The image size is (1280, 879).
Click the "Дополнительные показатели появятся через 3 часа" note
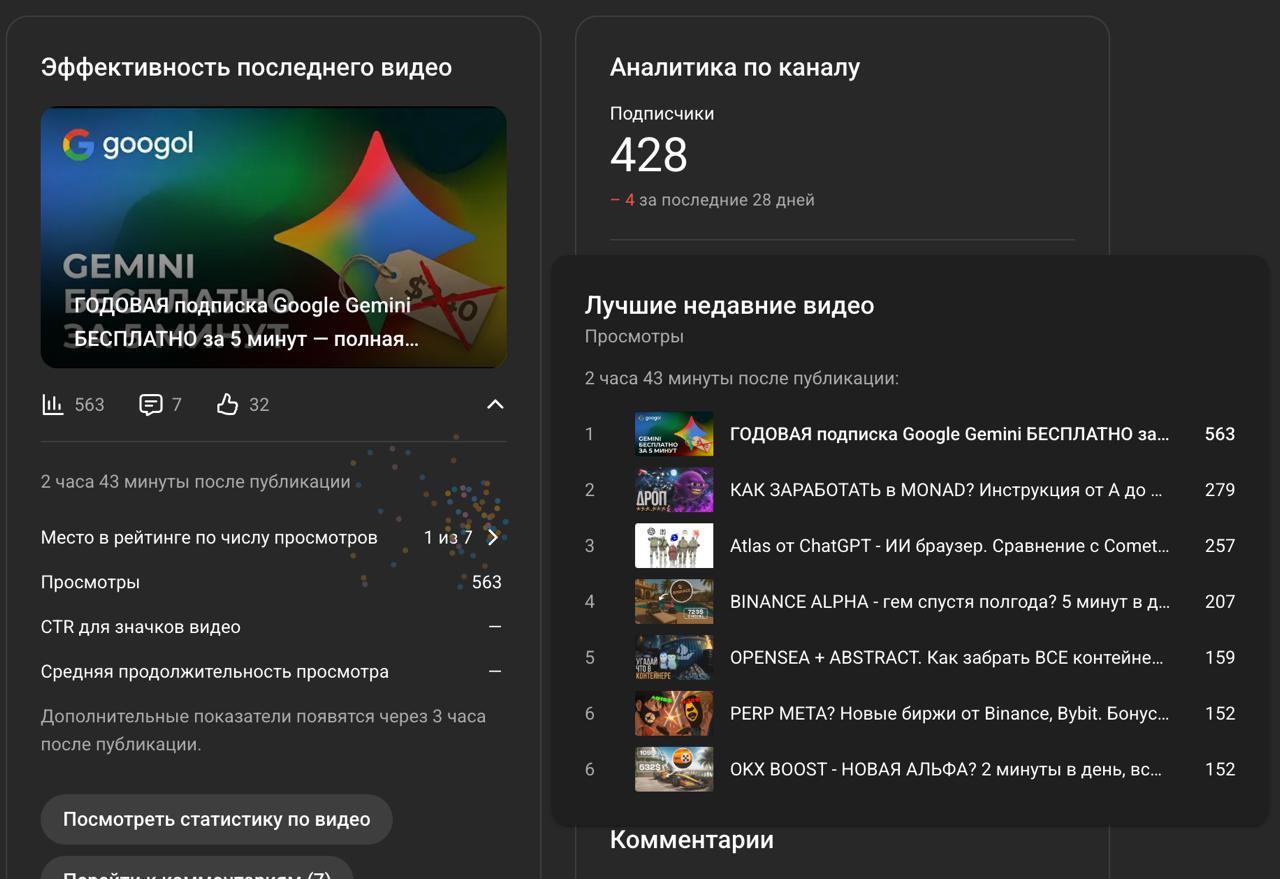(x=263, y=731)
